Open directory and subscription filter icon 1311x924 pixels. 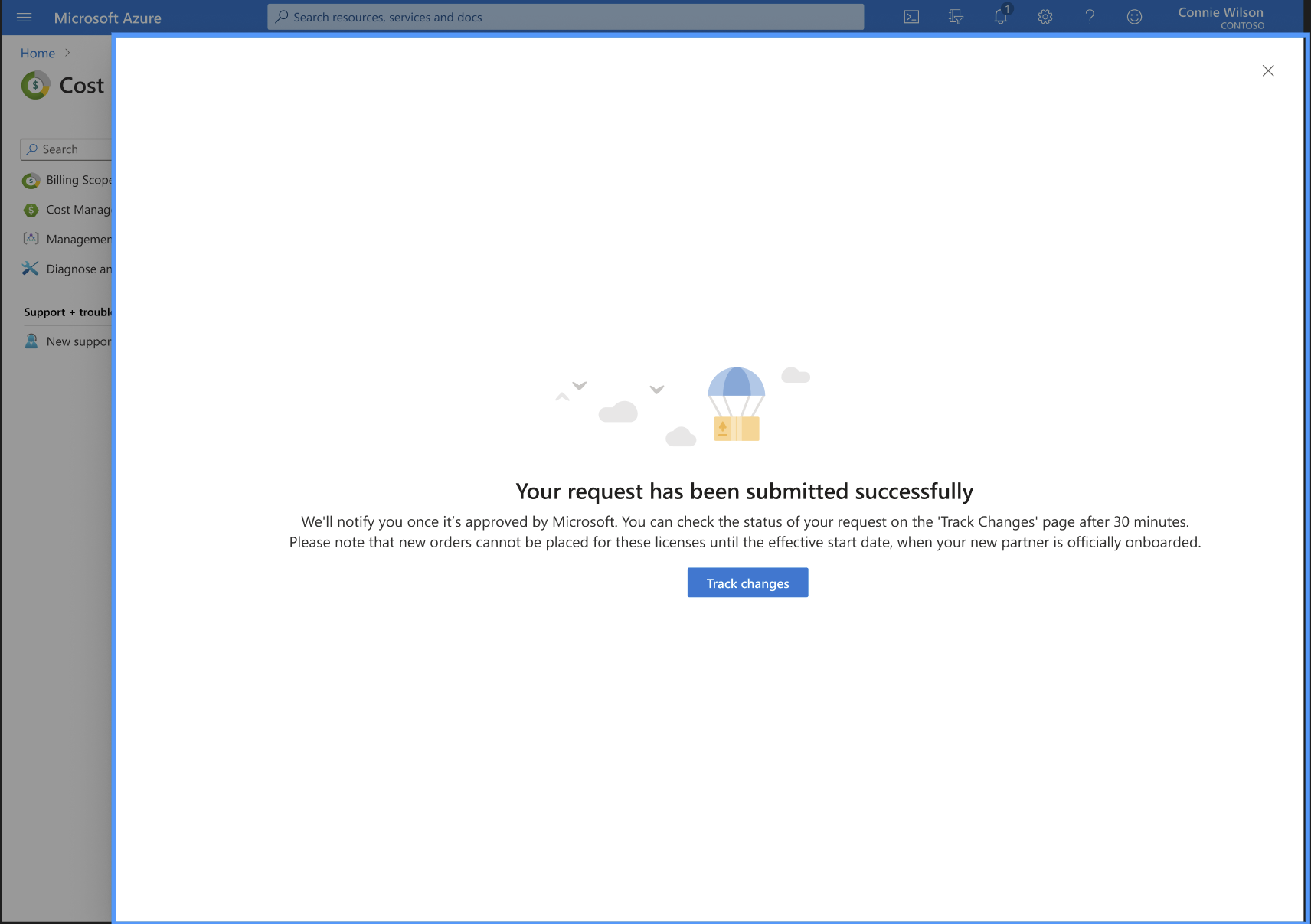956,17
